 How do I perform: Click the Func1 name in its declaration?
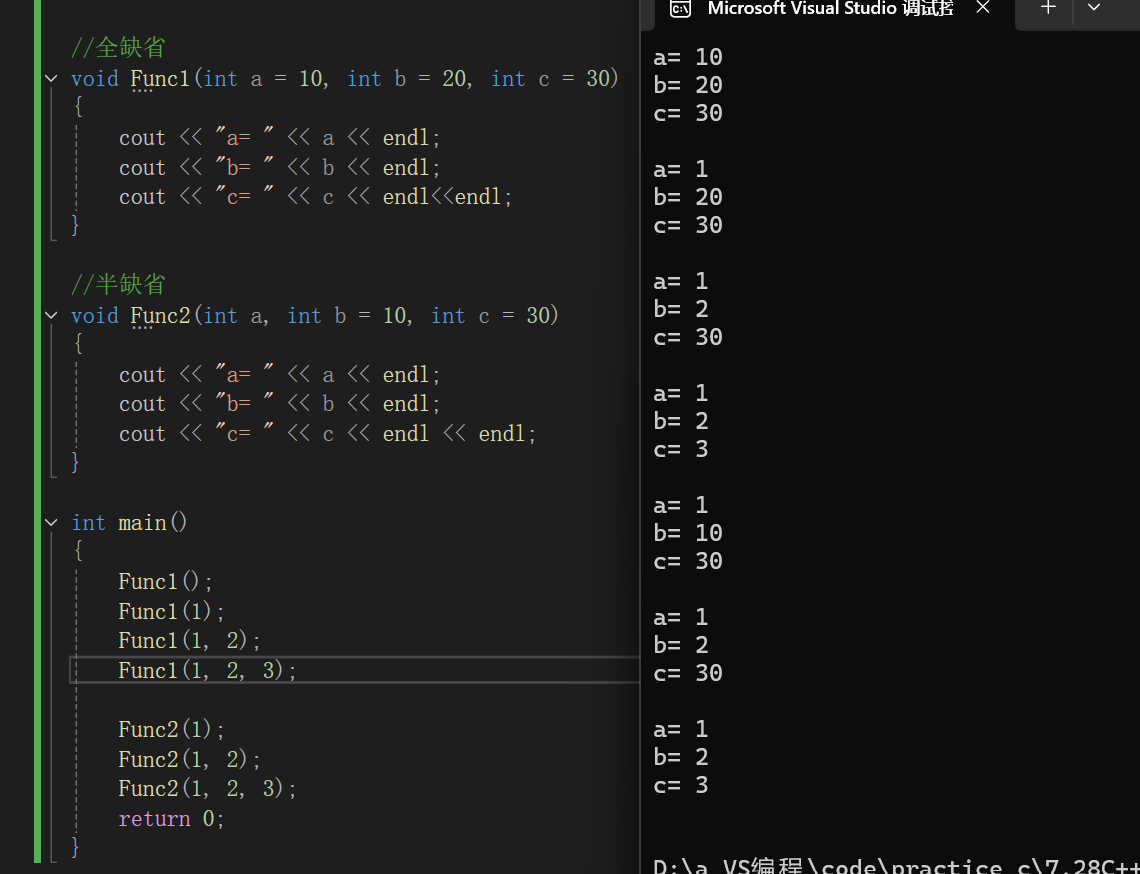(160, 79)
